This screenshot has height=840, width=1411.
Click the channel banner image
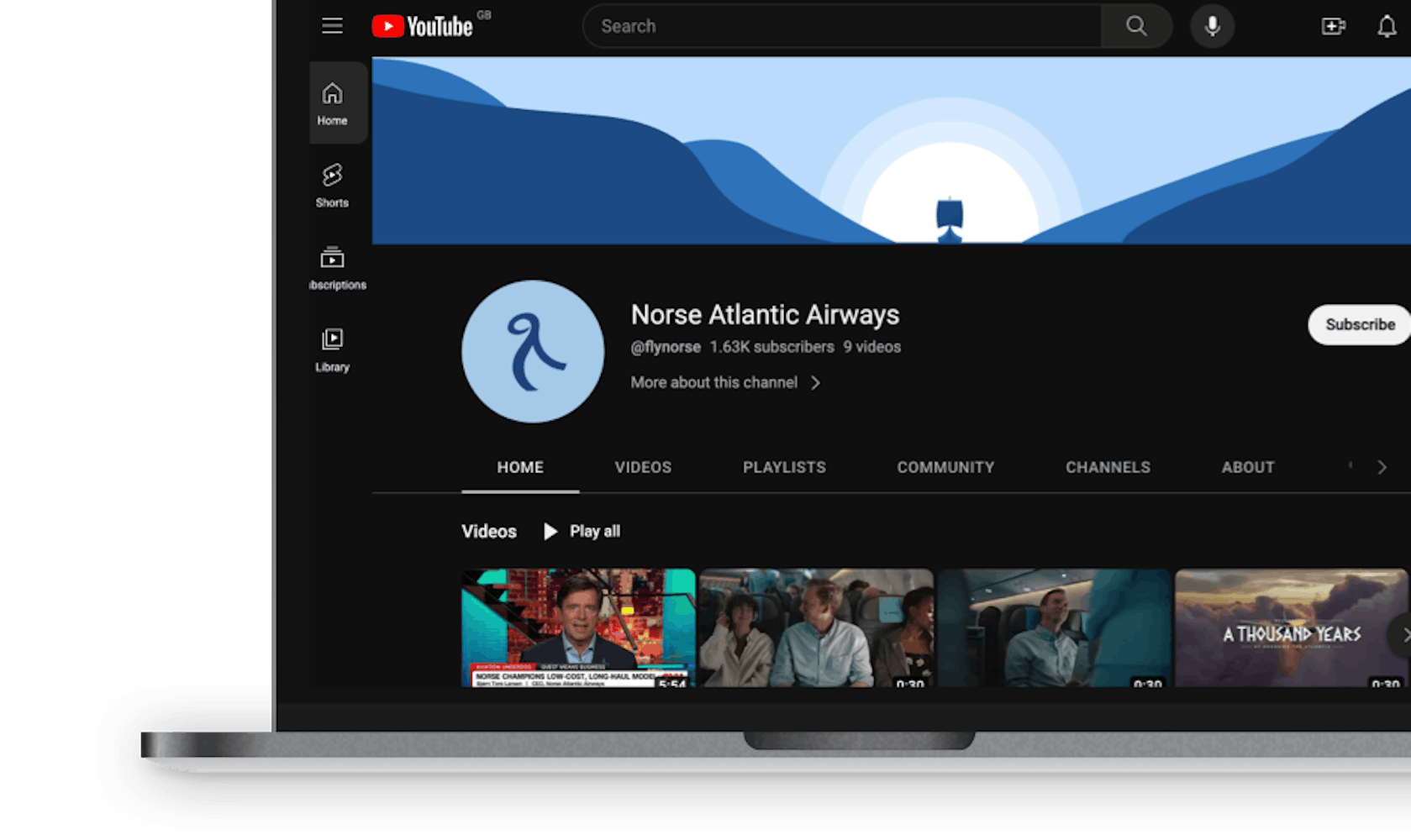click(891, 150)
